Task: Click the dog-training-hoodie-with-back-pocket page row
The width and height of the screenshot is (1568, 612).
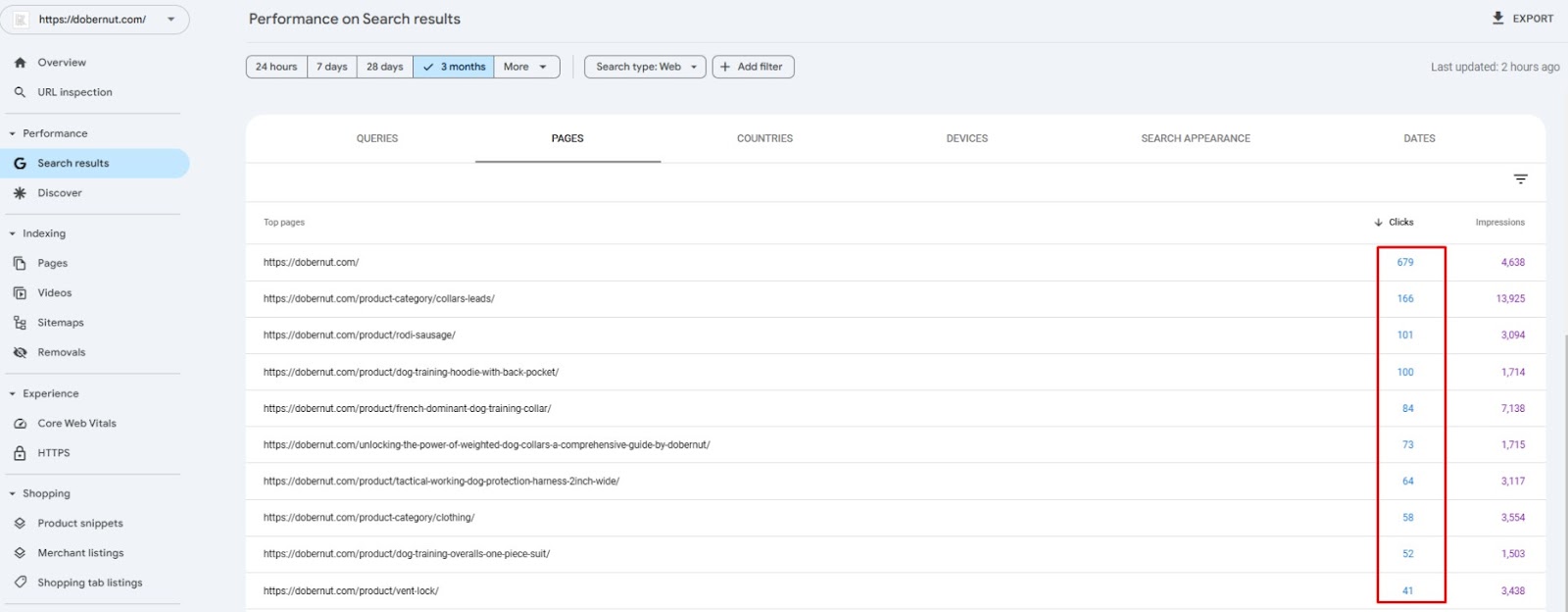Action: click(x=896, y=373)
